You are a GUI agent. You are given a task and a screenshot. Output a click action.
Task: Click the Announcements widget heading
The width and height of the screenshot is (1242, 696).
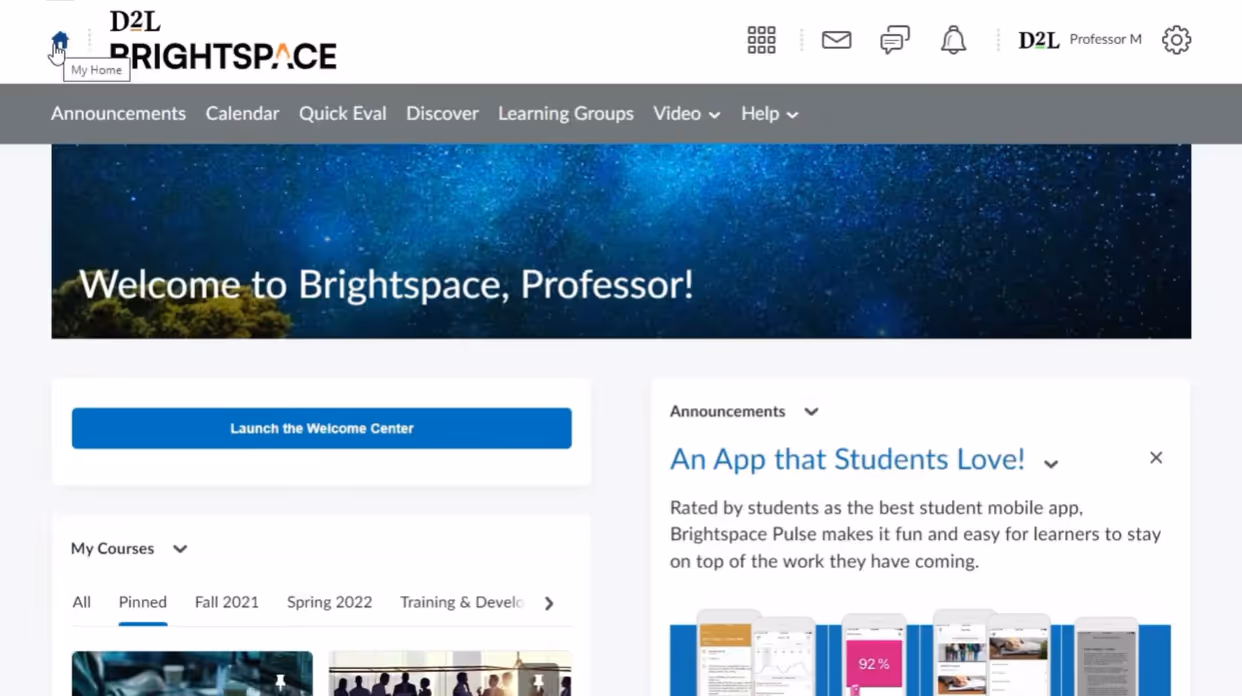click(727, 412)
